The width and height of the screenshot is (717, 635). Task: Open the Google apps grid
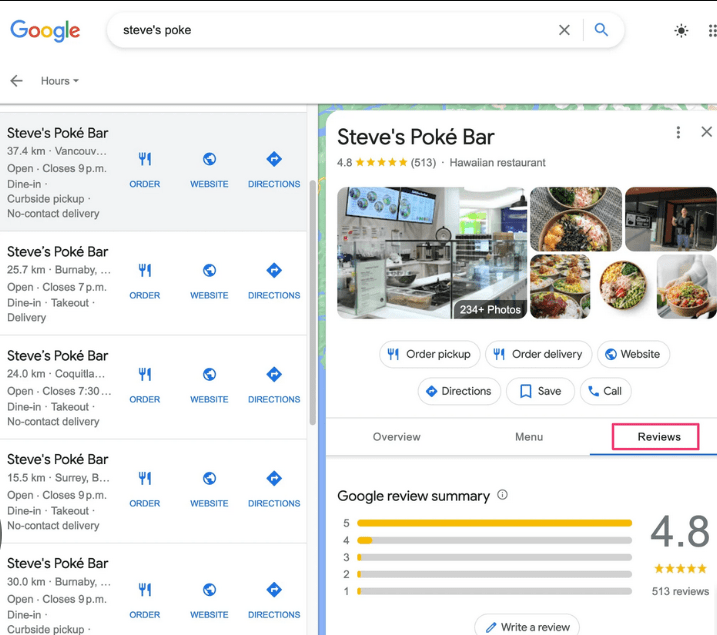(x=712, y=31)
